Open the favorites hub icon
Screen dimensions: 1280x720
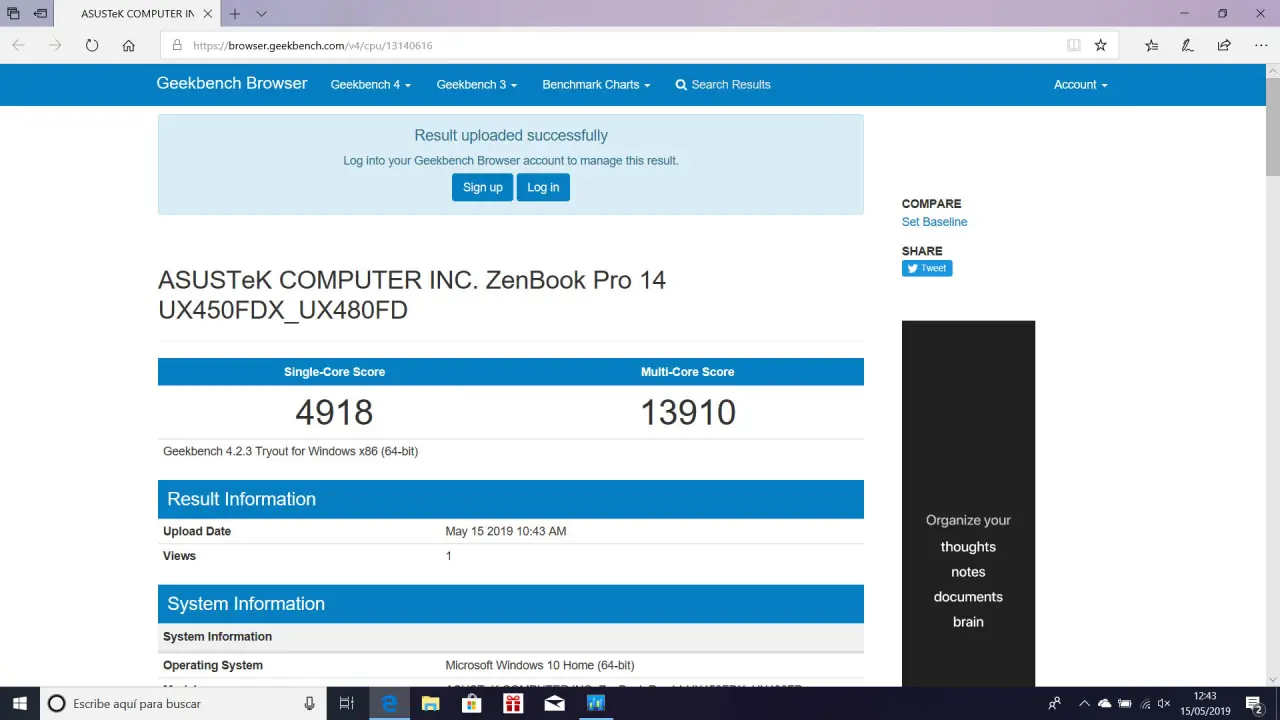[x=1151, y=45]
